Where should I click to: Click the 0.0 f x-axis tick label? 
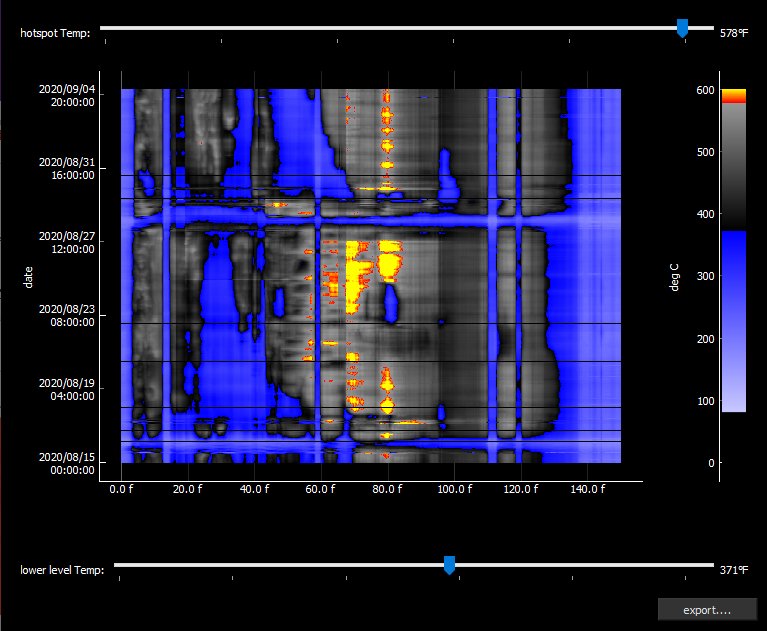tap(121, 489)
